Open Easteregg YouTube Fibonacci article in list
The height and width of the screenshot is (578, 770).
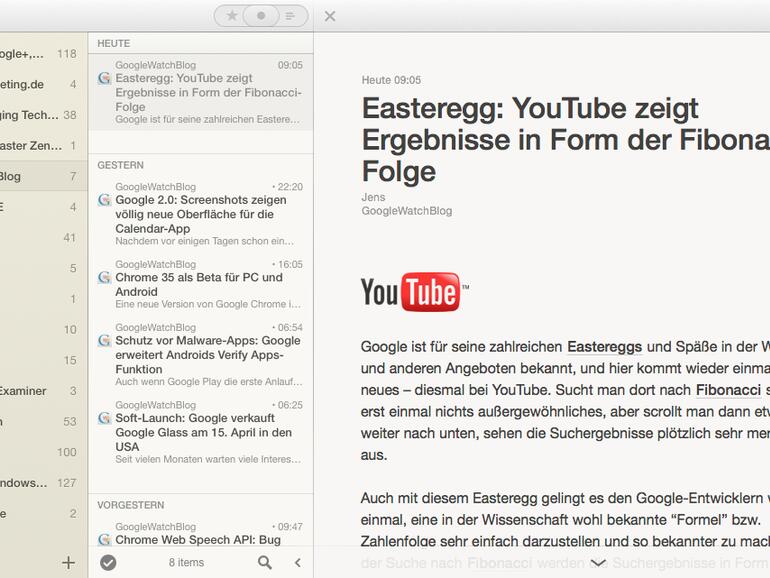pos(201,92)
